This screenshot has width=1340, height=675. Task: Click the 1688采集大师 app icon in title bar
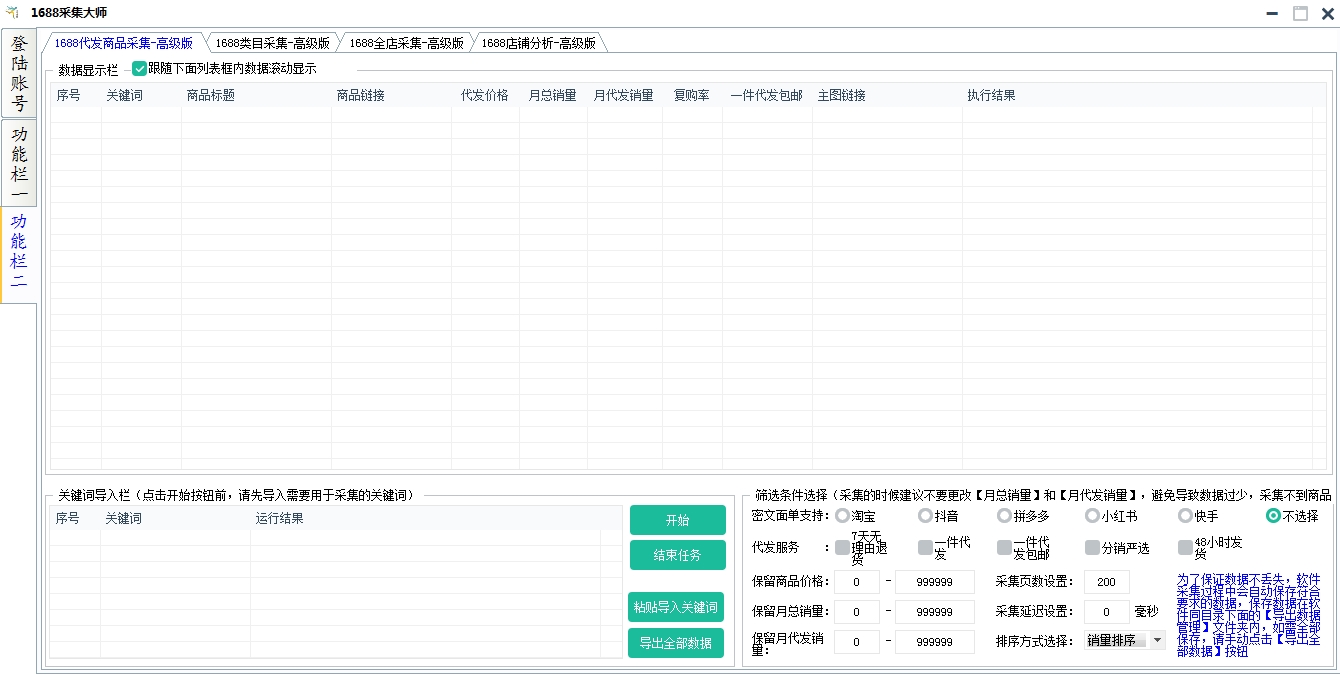pyautogui.click(x=13, y=13)
